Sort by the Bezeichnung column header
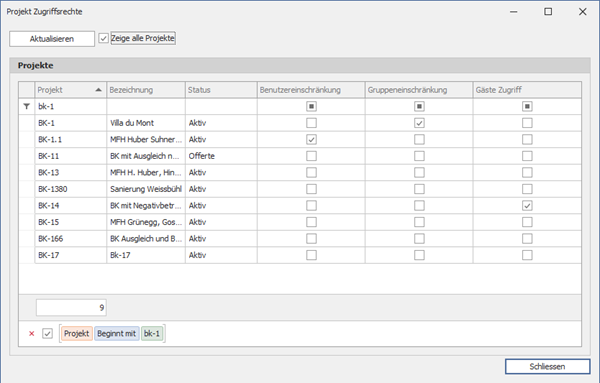The width and height of the screenshot is (600, 383). click(146, 90)
